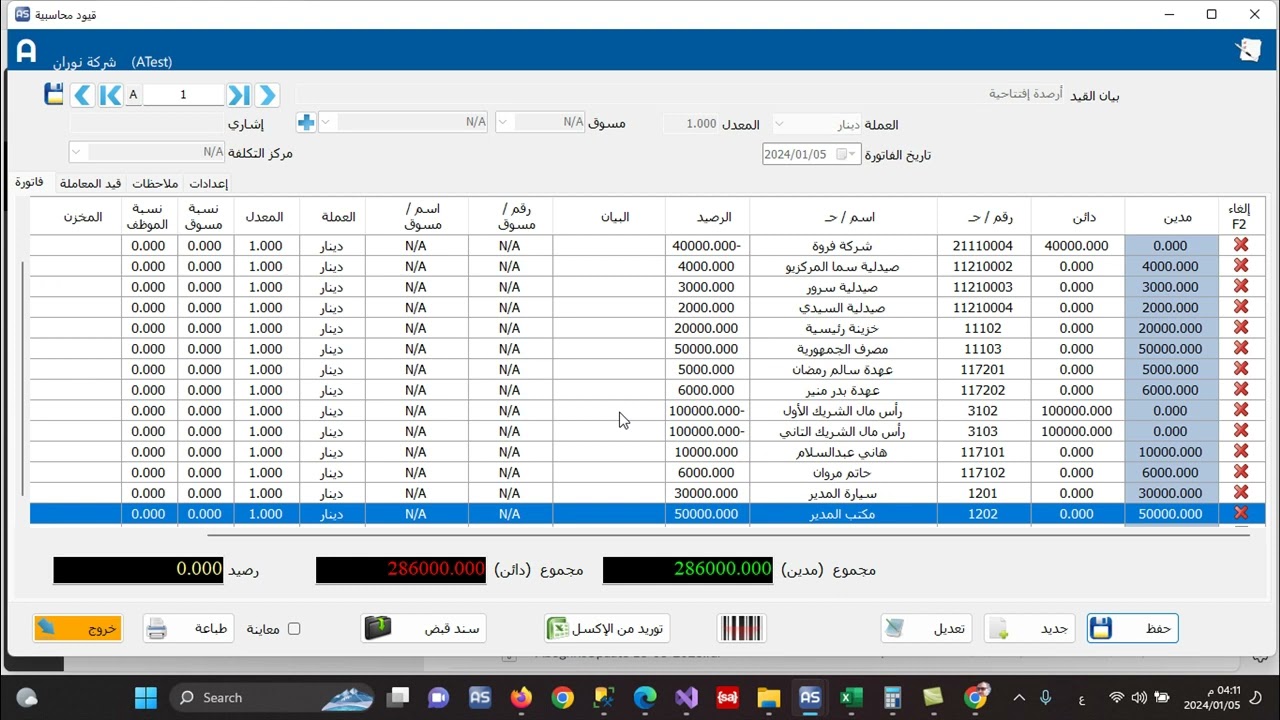Image resolution: width=1280 pixels, height=720 pixels.
Task: Click the top-right note icon in blue header
Action: pyautogui.click(x=1247, y=50)
